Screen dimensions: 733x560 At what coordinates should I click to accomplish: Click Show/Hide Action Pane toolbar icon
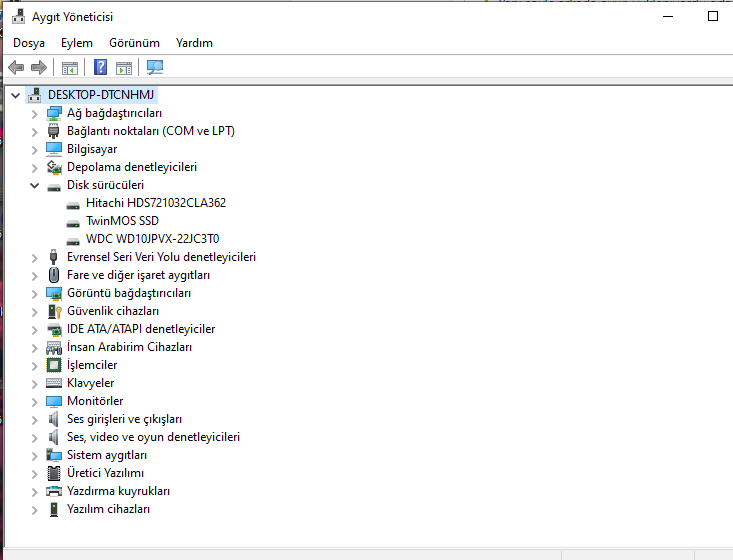click(124, 68)
